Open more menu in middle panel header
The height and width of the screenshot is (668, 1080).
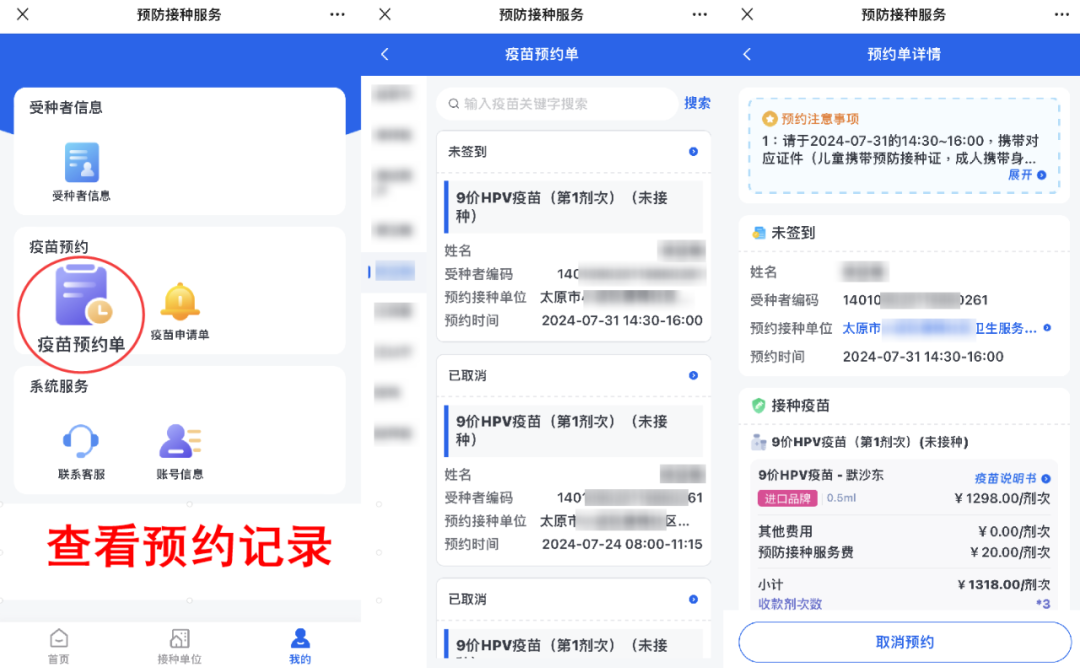pos(699,14)
